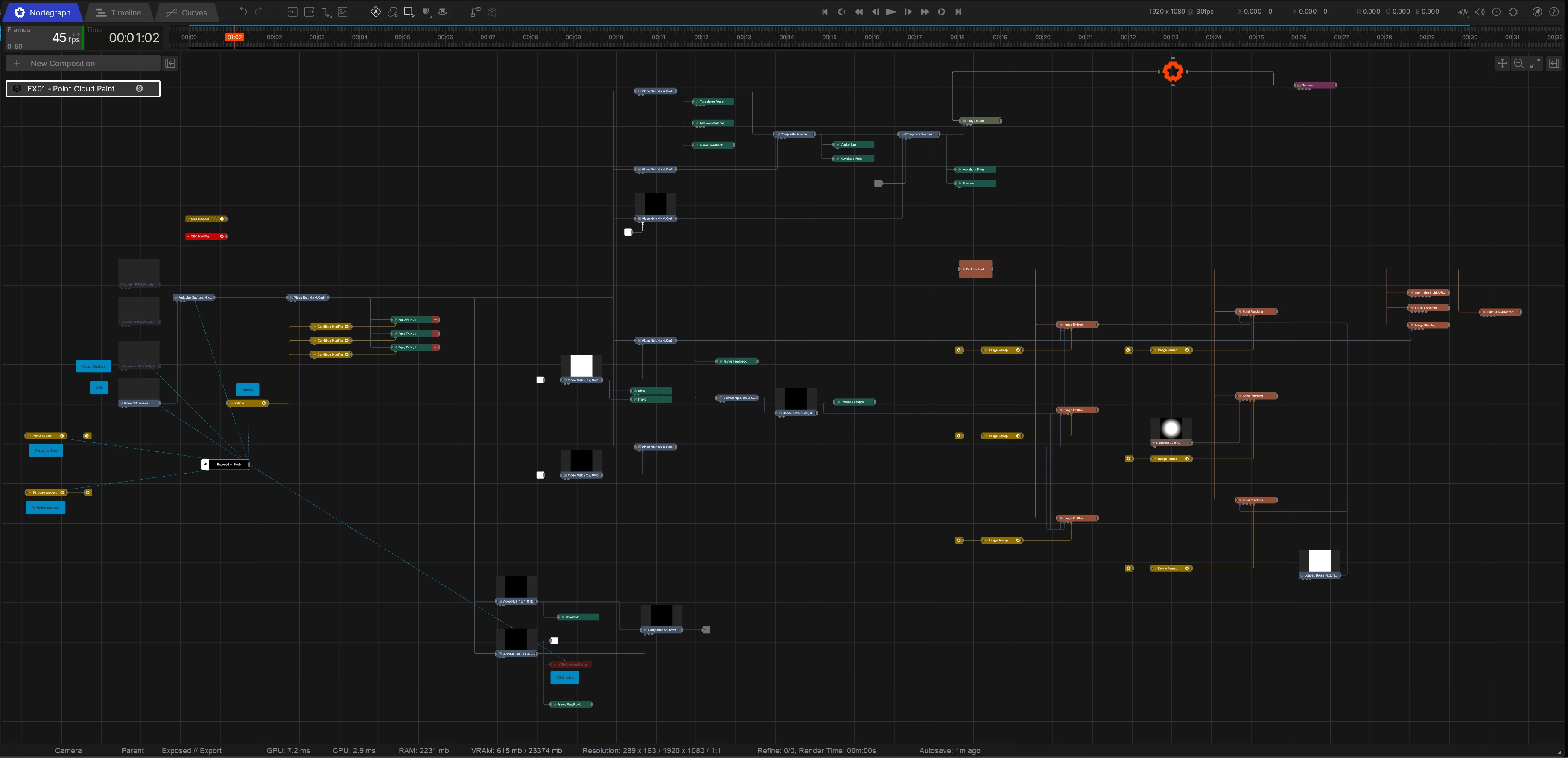This screenshot has width=1568, height=758.
Task: Select the Nodegraph tab
Action: [x=43, y=12]
